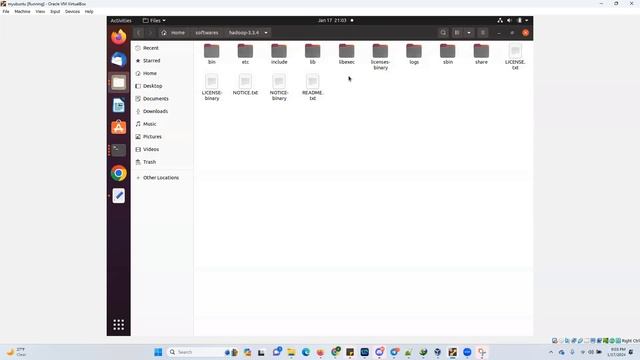Open Terminal from the dock
The height and width of the screenshot is (360, 640).
coord(119,150)
